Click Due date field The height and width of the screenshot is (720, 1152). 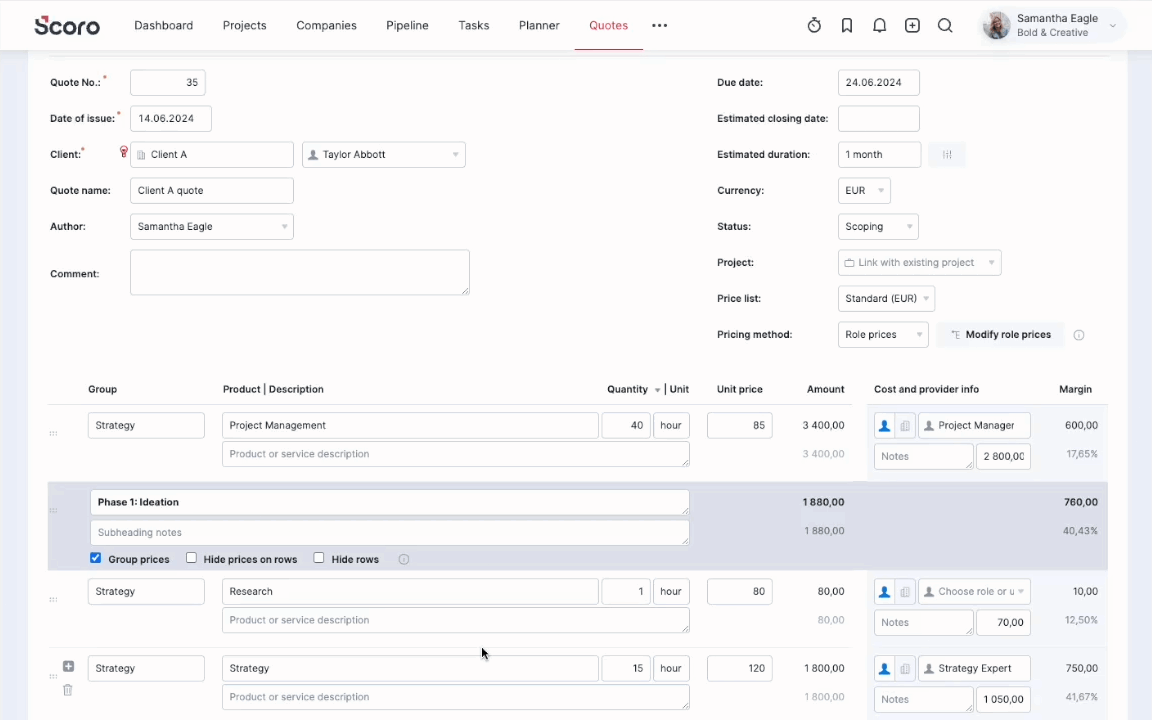click(x=879, y=82)
